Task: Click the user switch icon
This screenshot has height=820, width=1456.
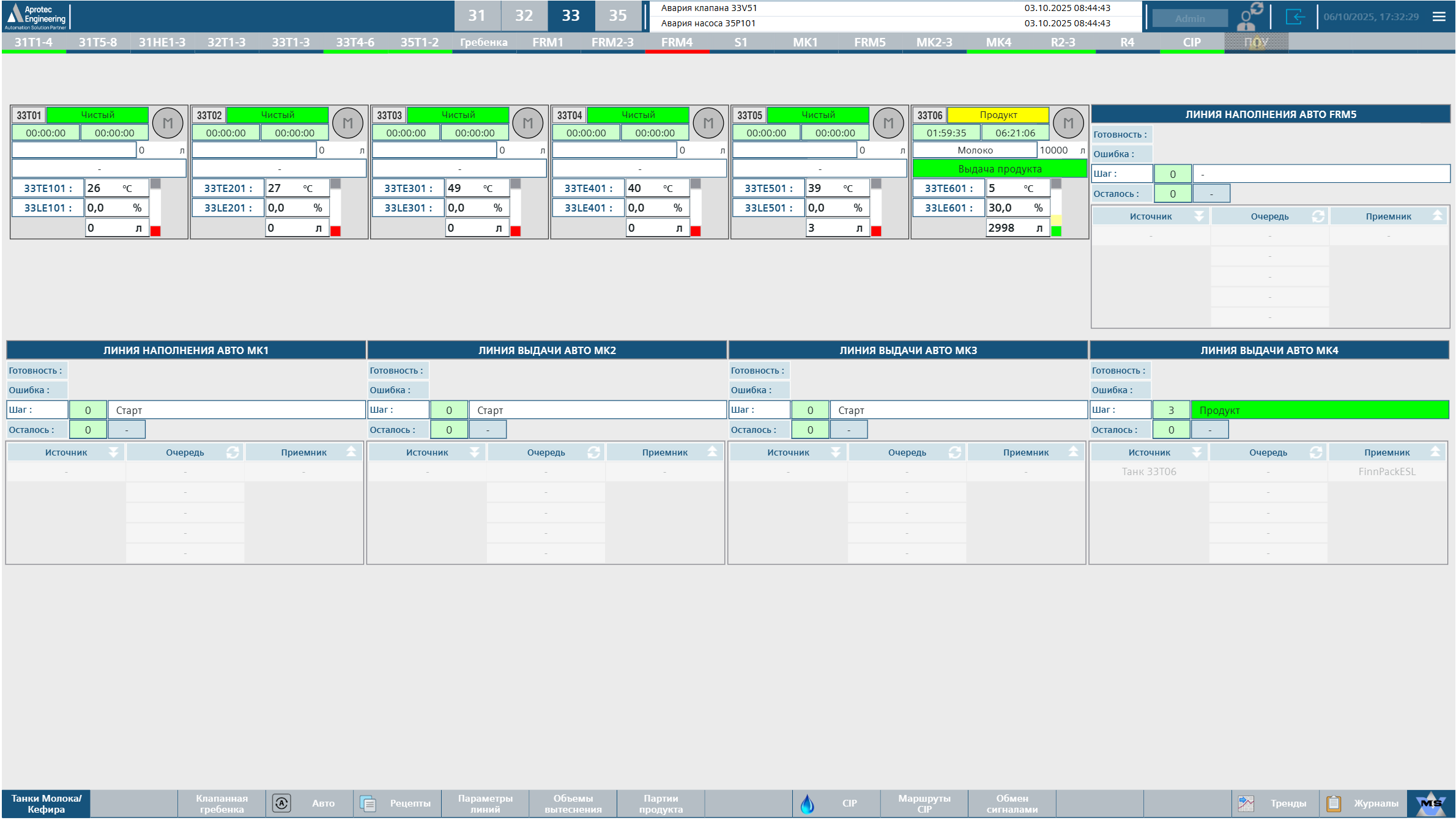Action: click(1249, 17)
